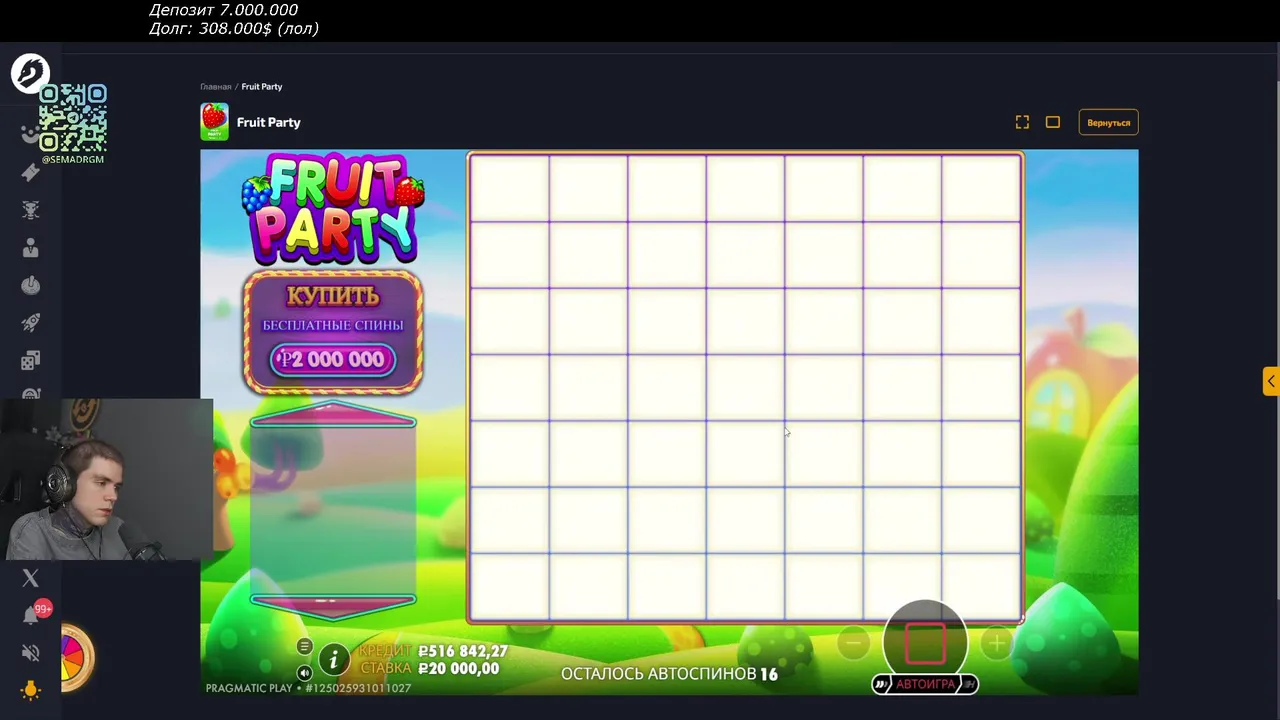Screen dimensions: 1280x720
Task: Expand the right side panel arrow
Action: pos(1270,381)
